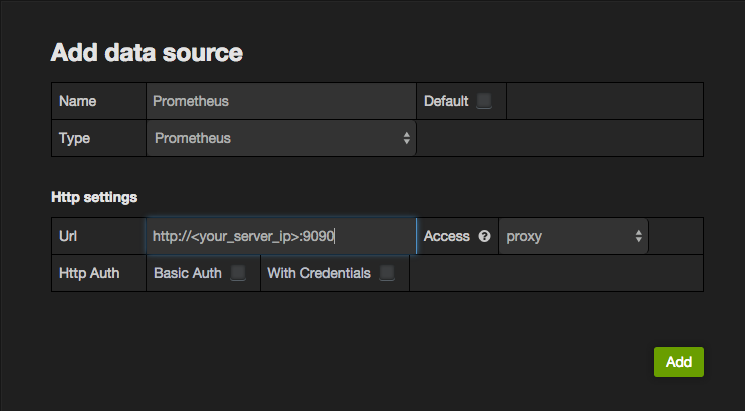The image size is (745, 411).
Task: Open the Access dropdown set to proxy
Action: pyautogui.click(x=573, y=236)
